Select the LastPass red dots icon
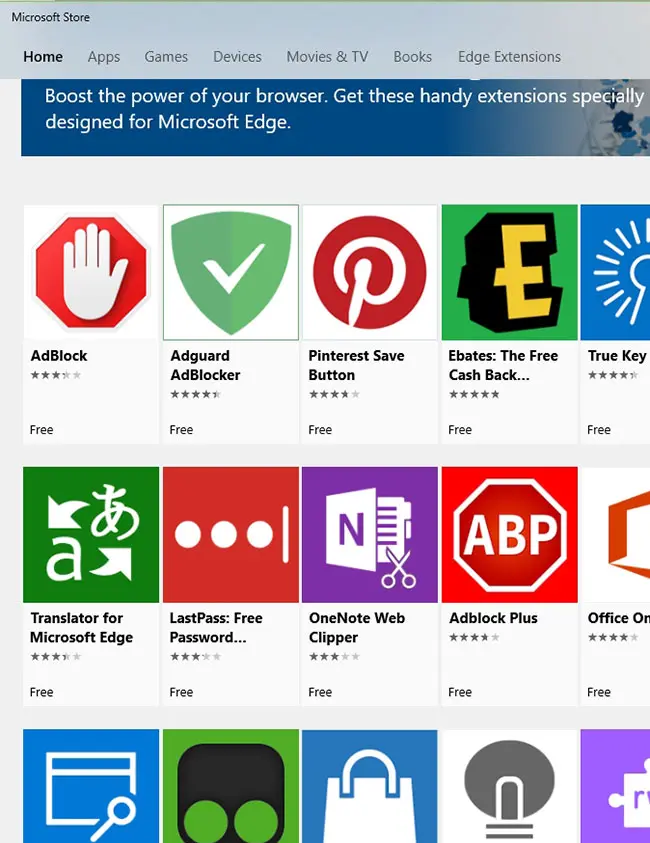This screenshot has height=843, width=650. point(230,535)
